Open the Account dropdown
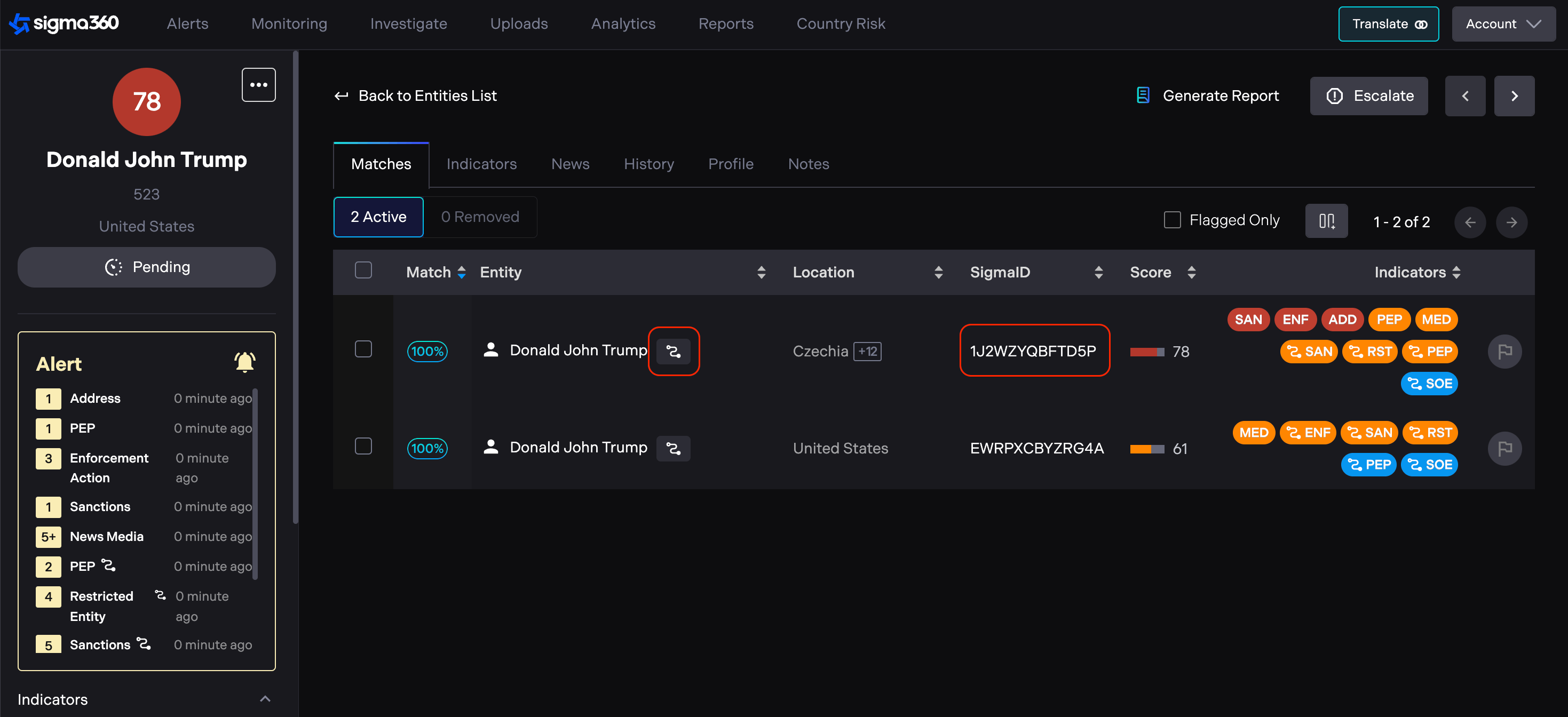Screen dimensions: 1568x717 (1502, 23)
